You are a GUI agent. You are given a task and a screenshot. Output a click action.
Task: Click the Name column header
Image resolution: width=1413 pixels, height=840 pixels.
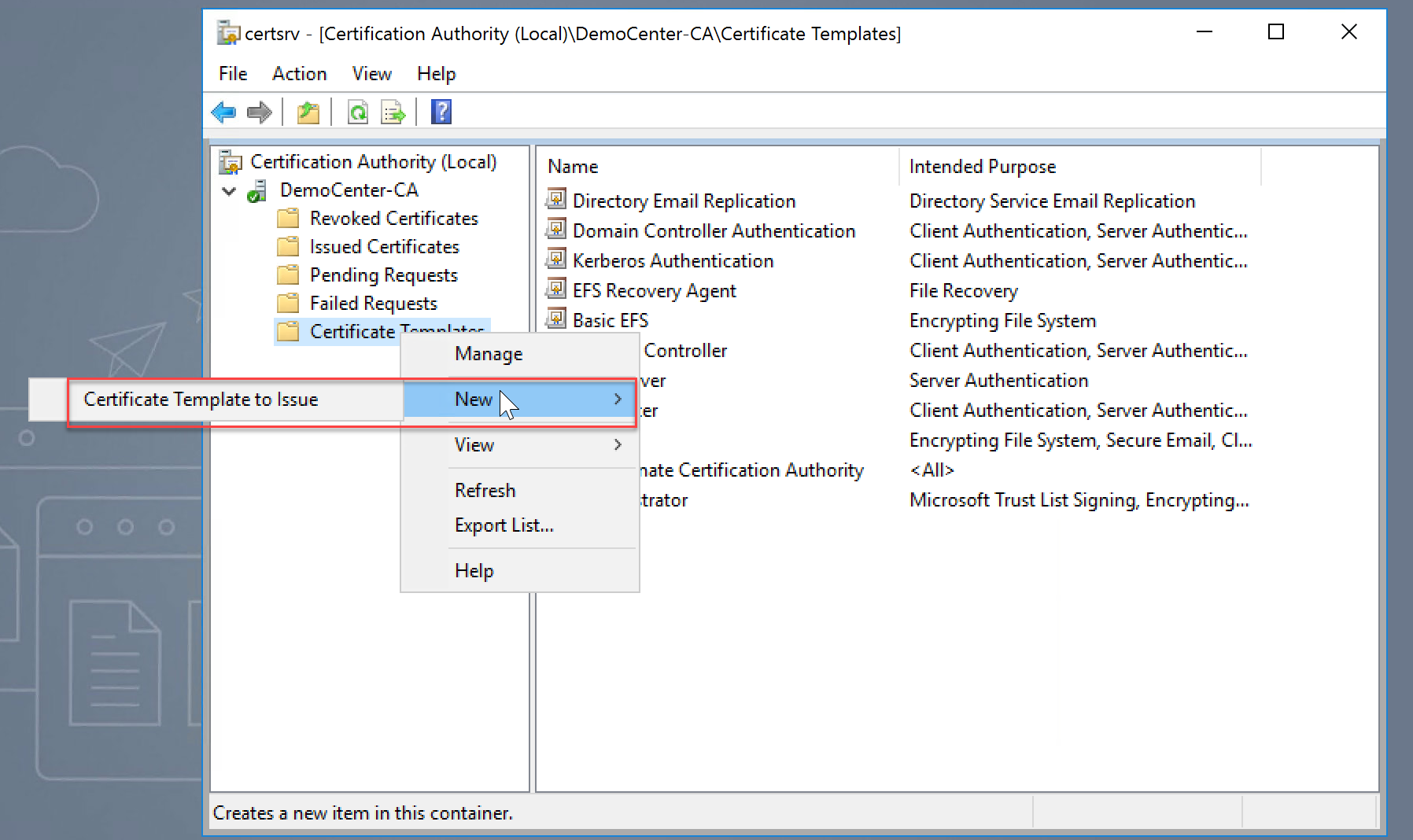[573, 167]
